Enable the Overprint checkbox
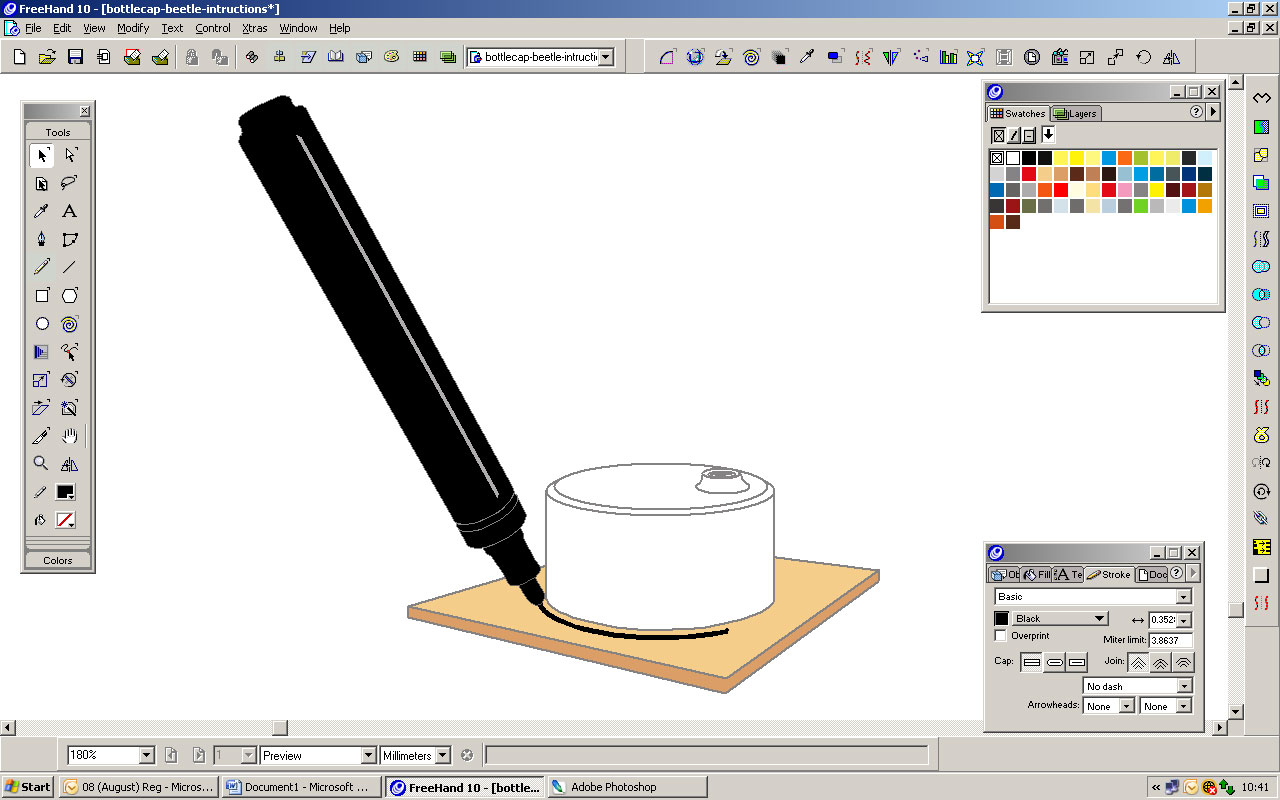This screenshot has width=1280, height=800. point(1000,636)
